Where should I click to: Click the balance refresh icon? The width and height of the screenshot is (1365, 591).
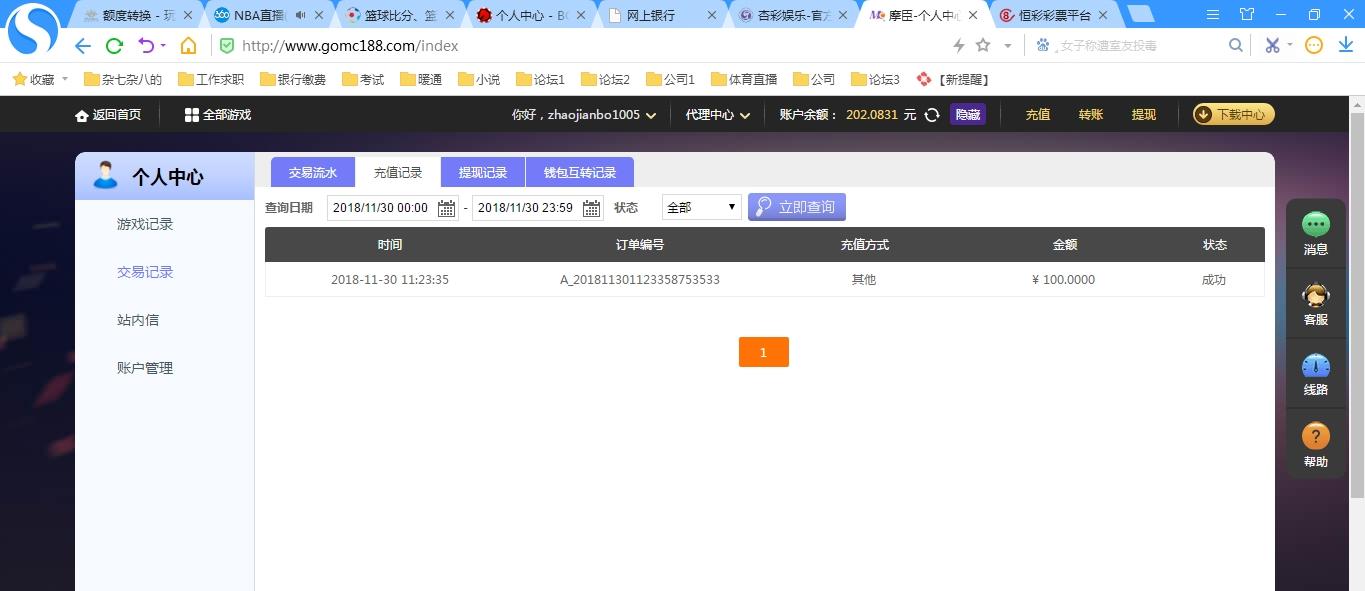click(932, 115)
